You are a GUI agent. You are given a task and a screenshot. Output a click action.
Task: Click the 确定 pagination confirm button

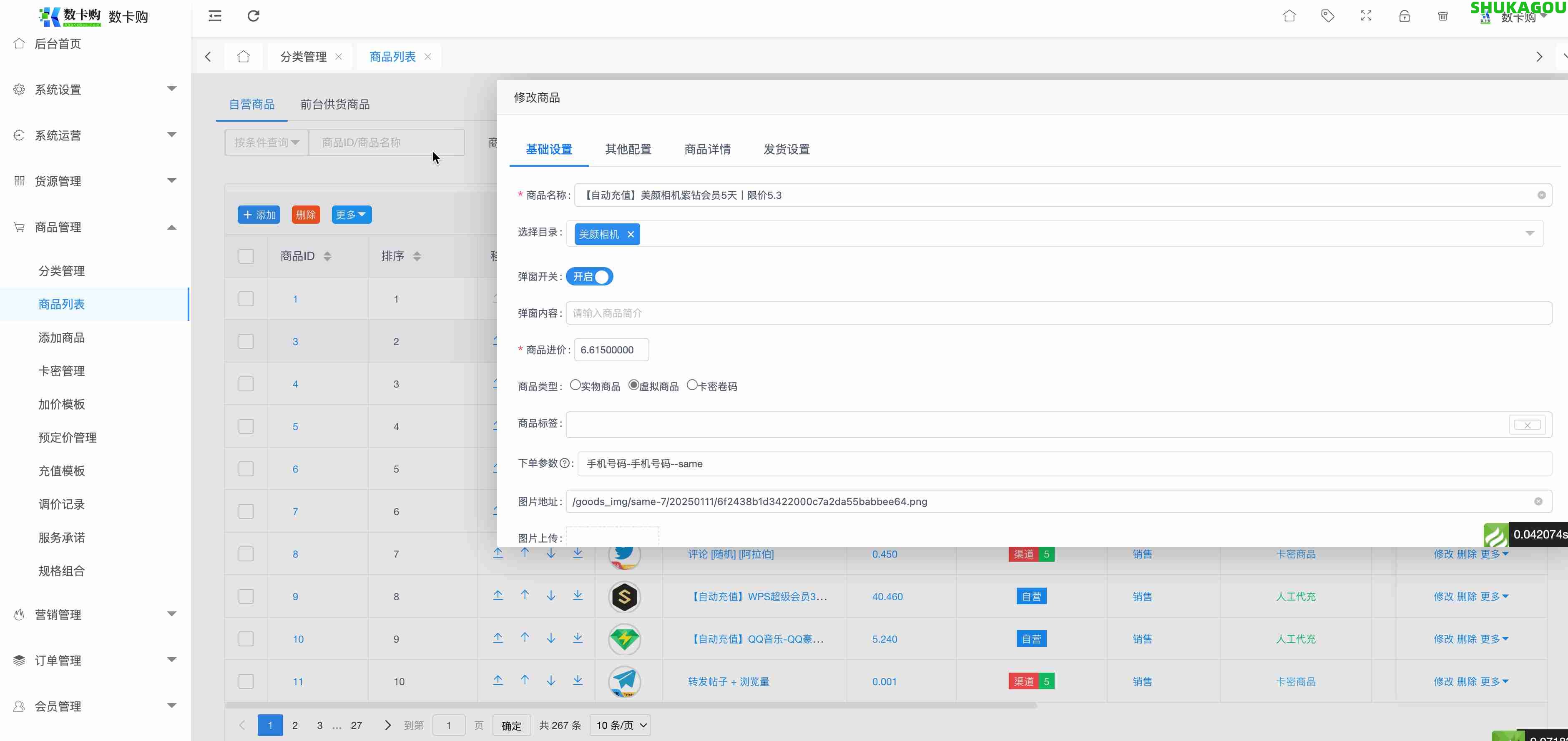[x=511, y=725]
